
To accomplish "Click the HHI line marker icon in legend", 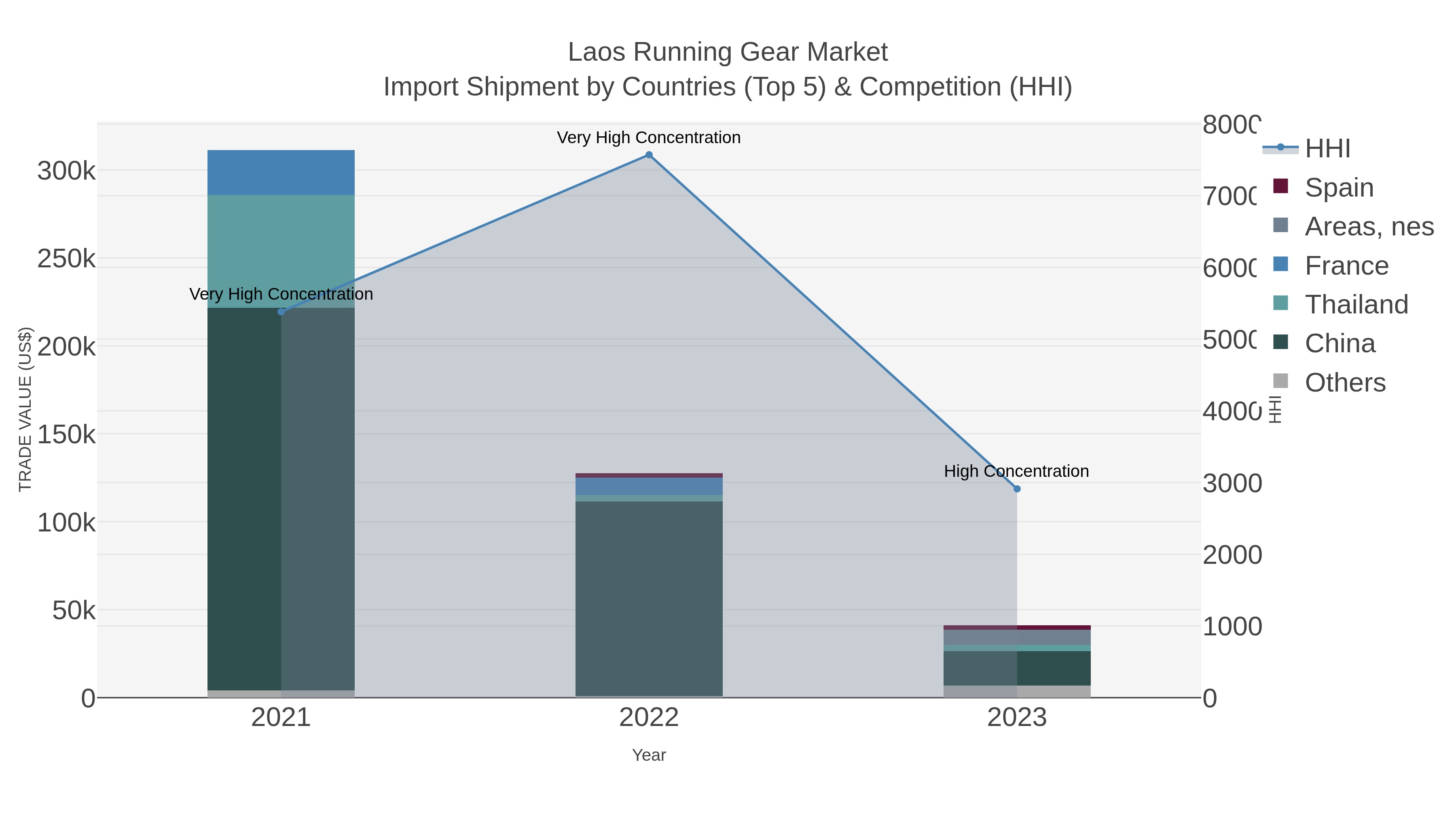I will point(1280,148).
